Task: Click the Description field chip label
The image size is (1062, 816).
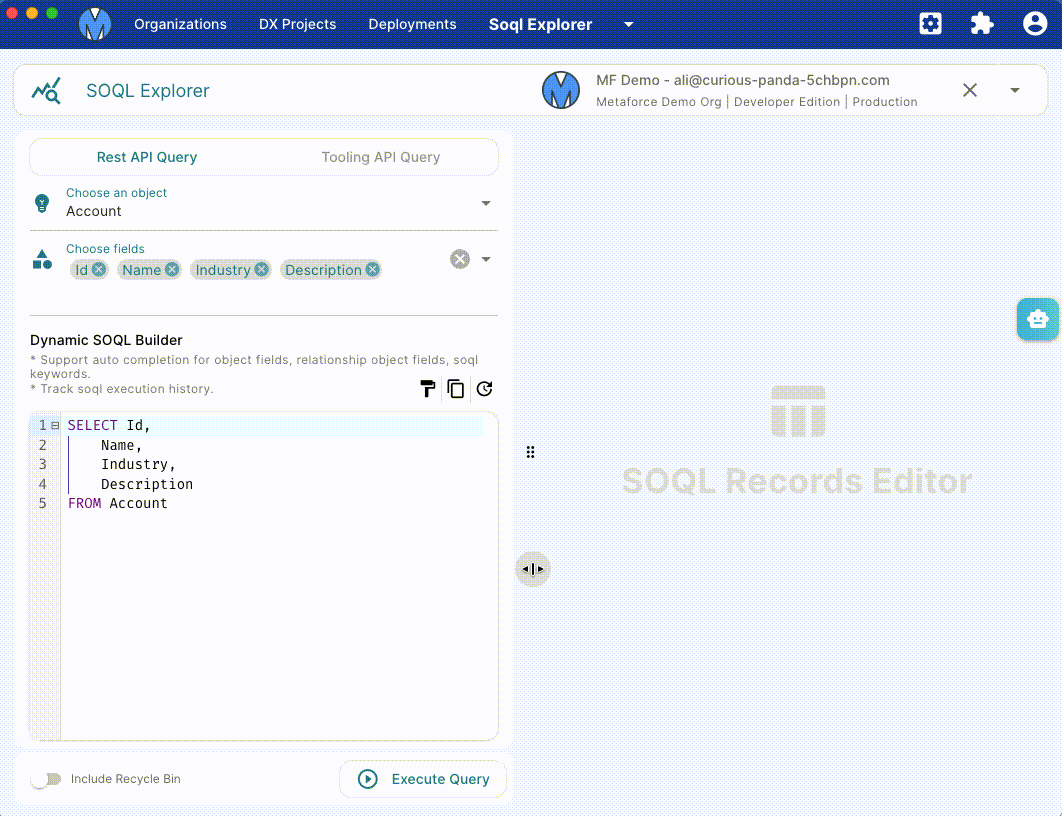Action: pyautogui.click(x=323, y=270)
